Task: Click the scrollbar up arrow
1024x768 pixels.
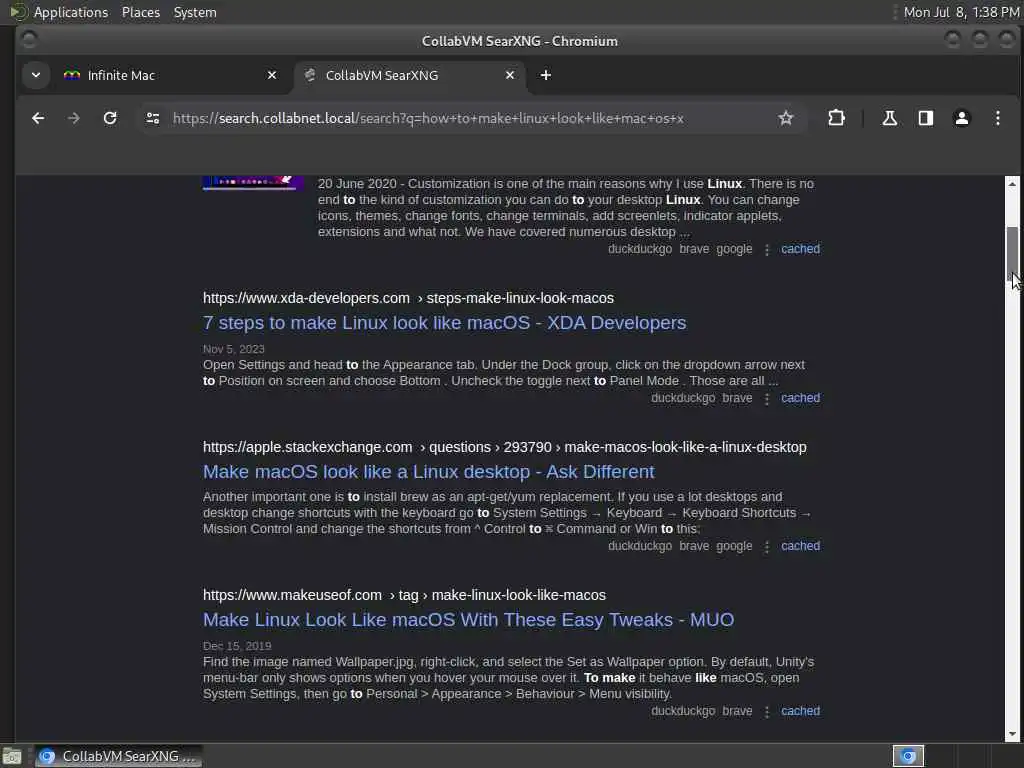Action: [x=1012, y=184]
